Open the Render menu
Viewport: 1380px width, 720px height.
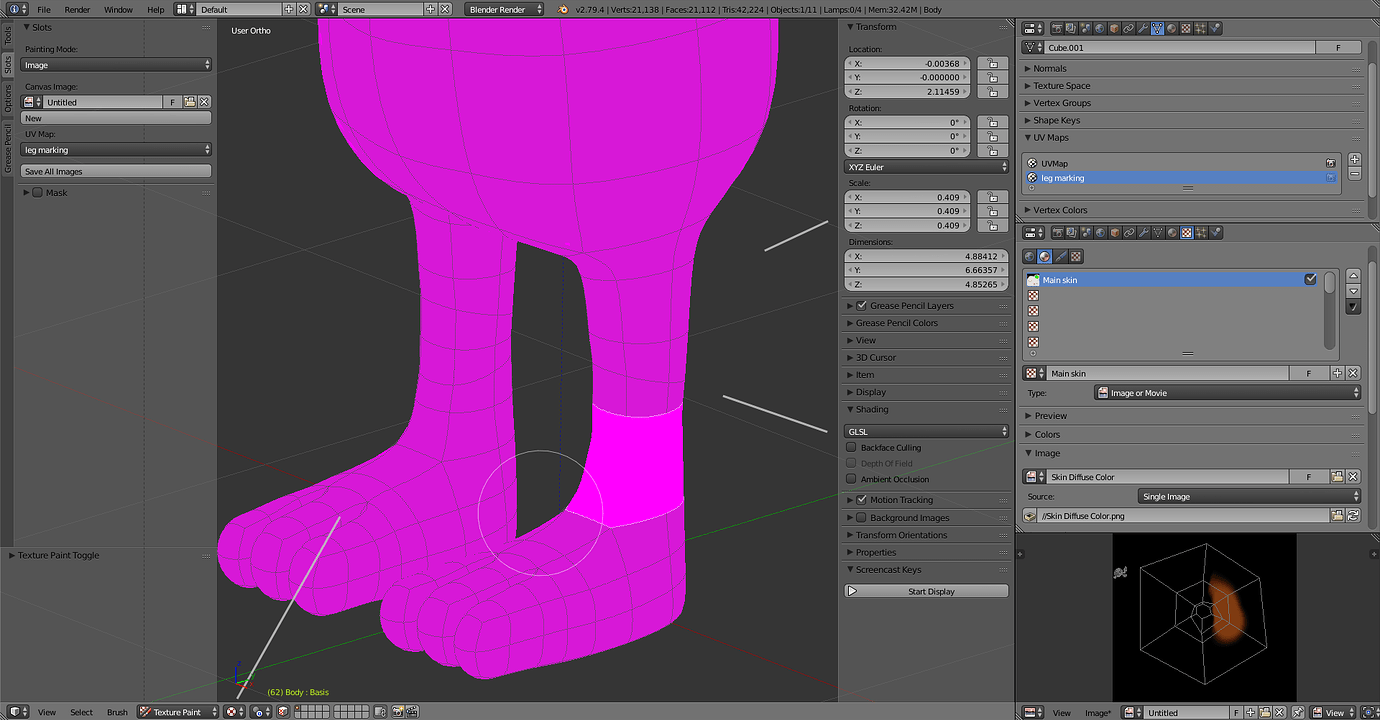point(77,9)
